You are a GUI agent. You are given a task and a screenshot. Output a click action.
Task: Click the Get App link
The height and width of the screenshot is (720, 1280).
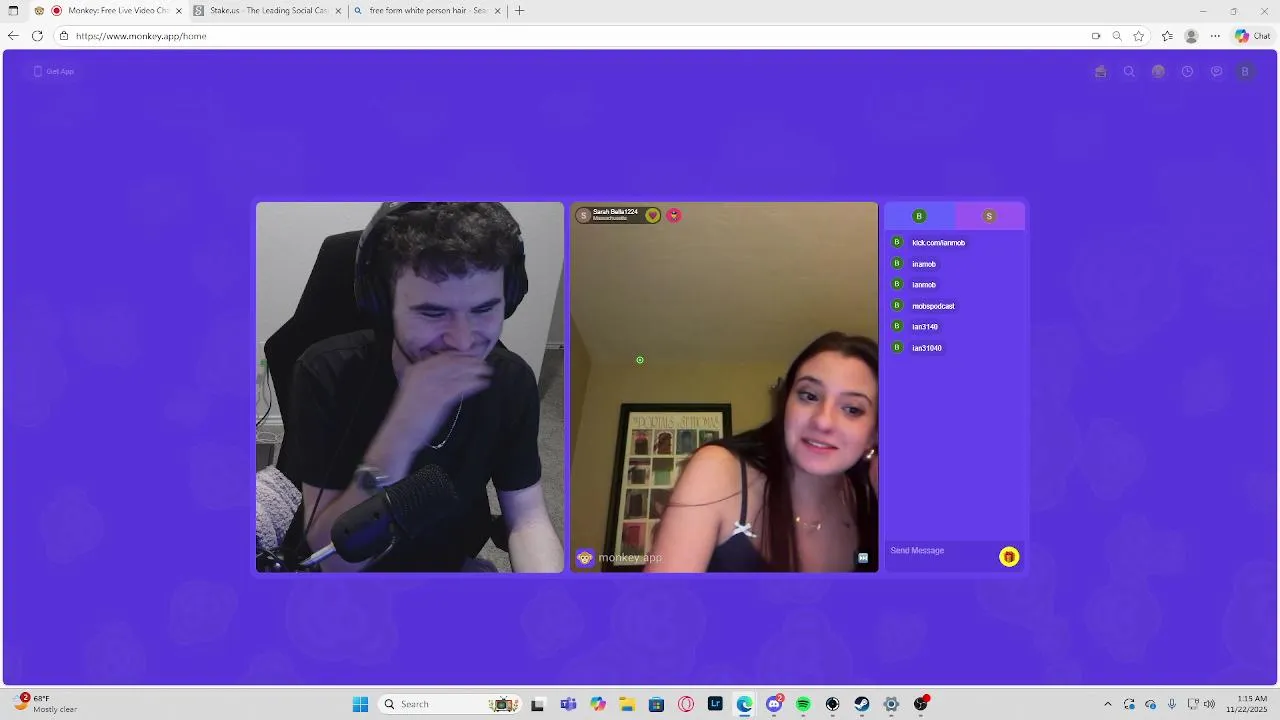click(54, 72)
